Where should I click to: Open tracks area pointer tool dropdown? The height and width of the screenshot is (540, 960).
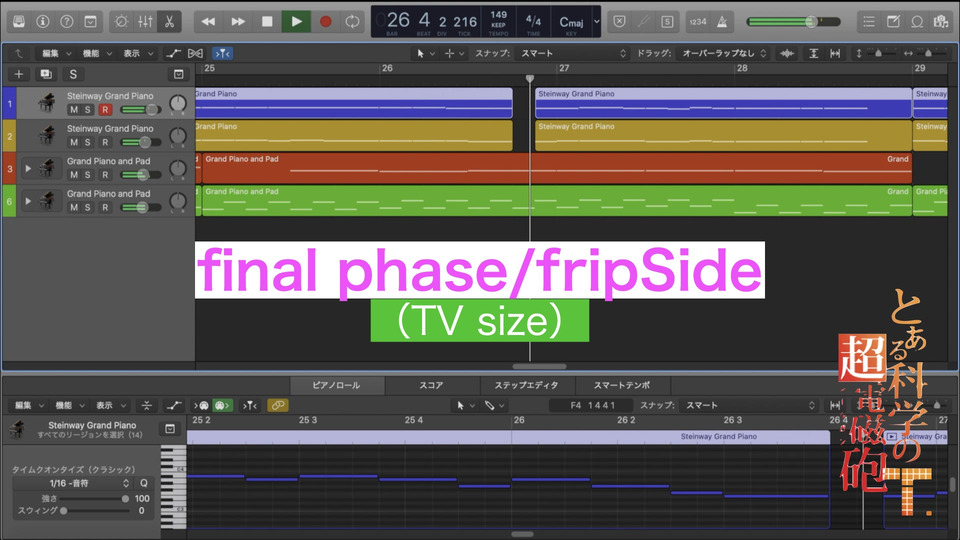click(425, 53)
